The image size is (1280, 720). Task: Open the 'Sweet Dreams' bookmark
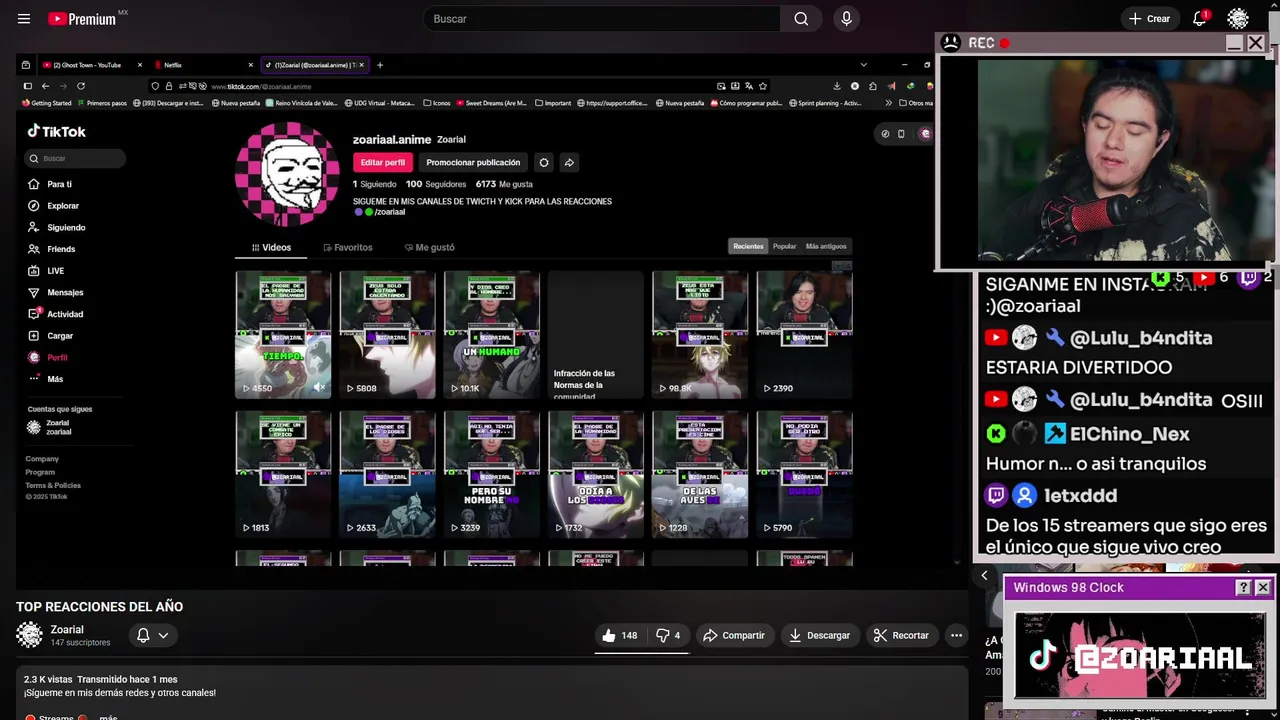(490, 103)
